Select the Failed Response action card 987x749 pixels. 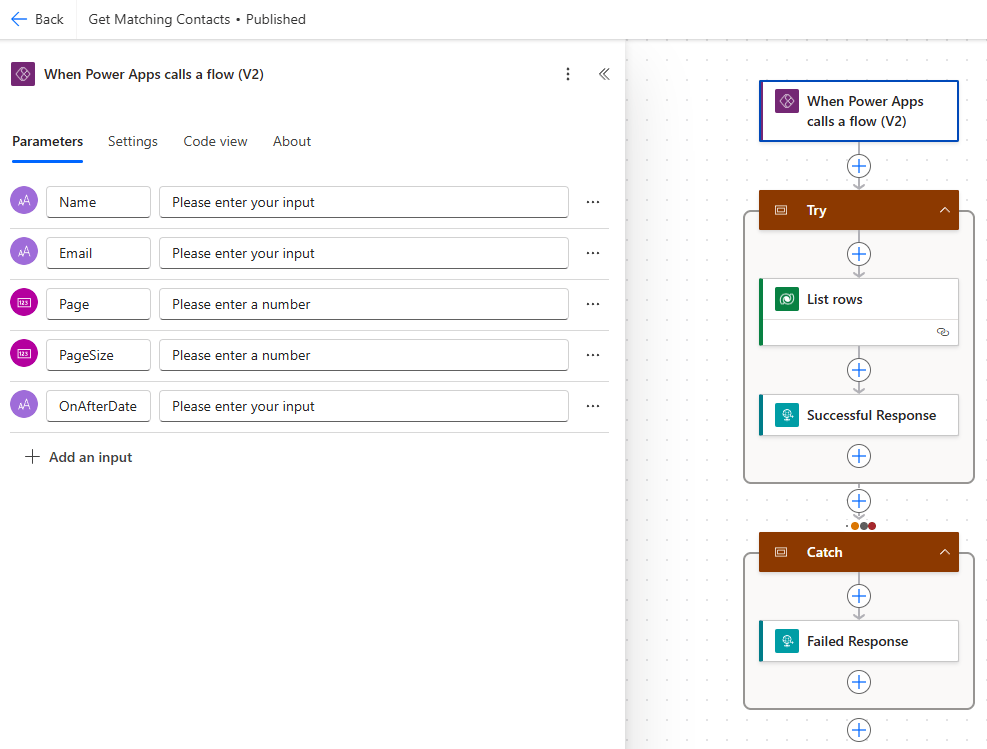858,641
